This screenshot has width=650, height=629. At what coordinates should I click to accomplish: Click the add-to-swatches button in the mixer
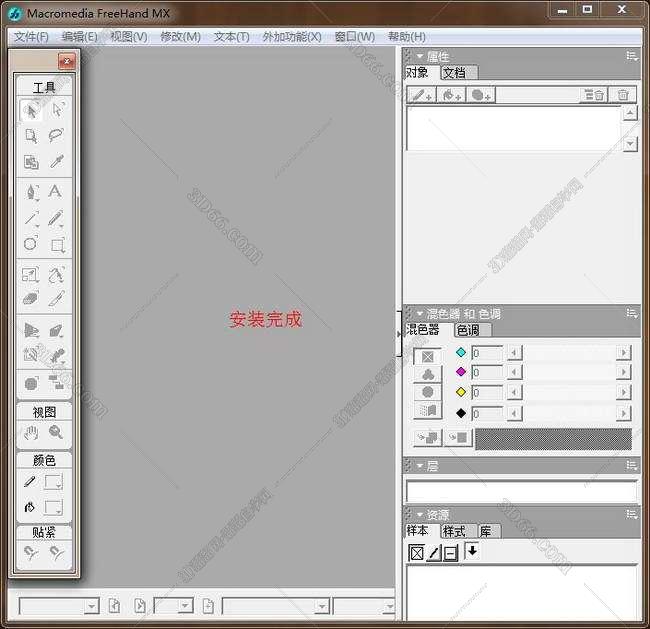428,437
